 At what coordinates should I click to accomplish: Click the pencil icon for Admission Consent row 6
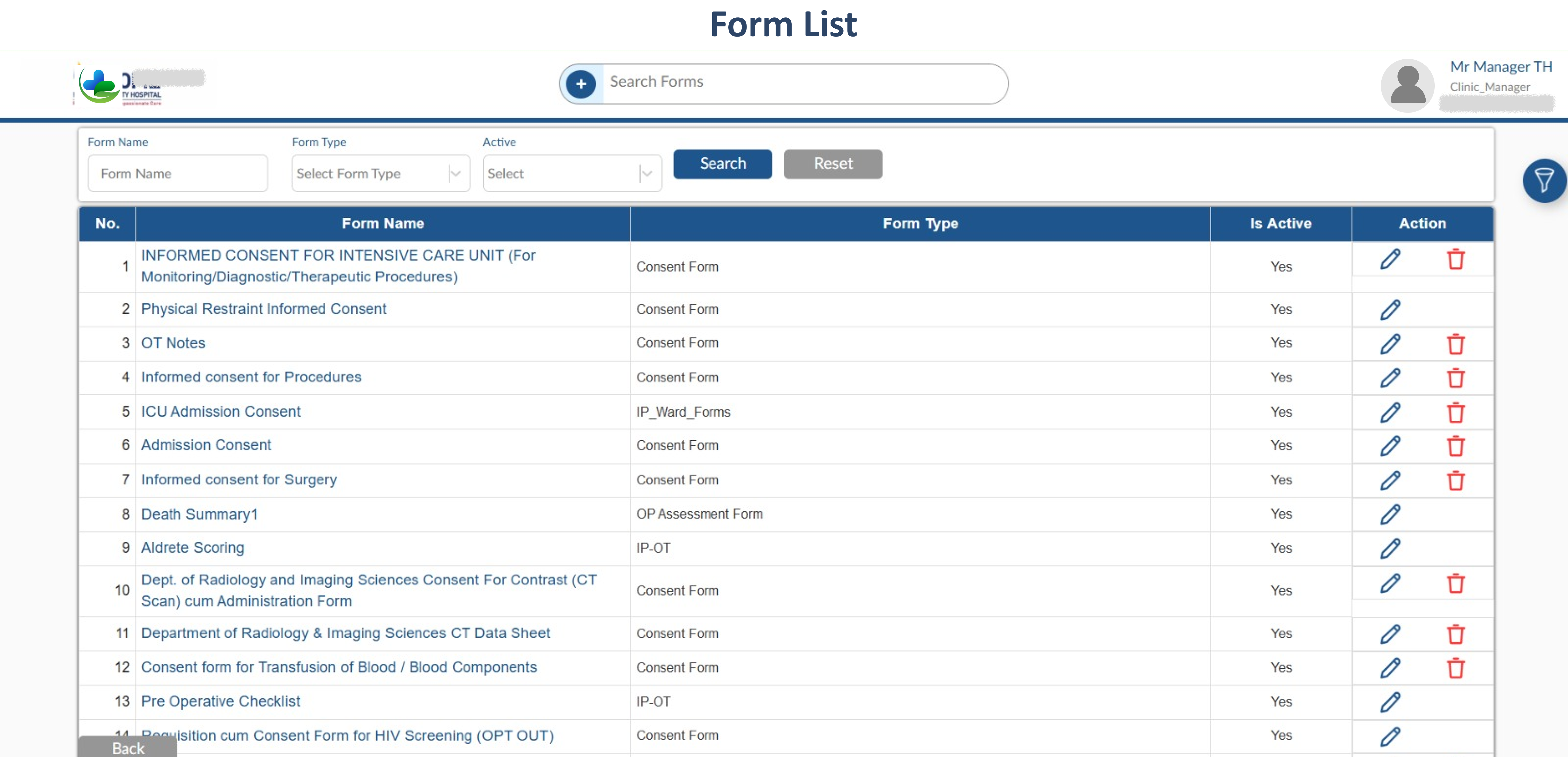(1390, 446)
